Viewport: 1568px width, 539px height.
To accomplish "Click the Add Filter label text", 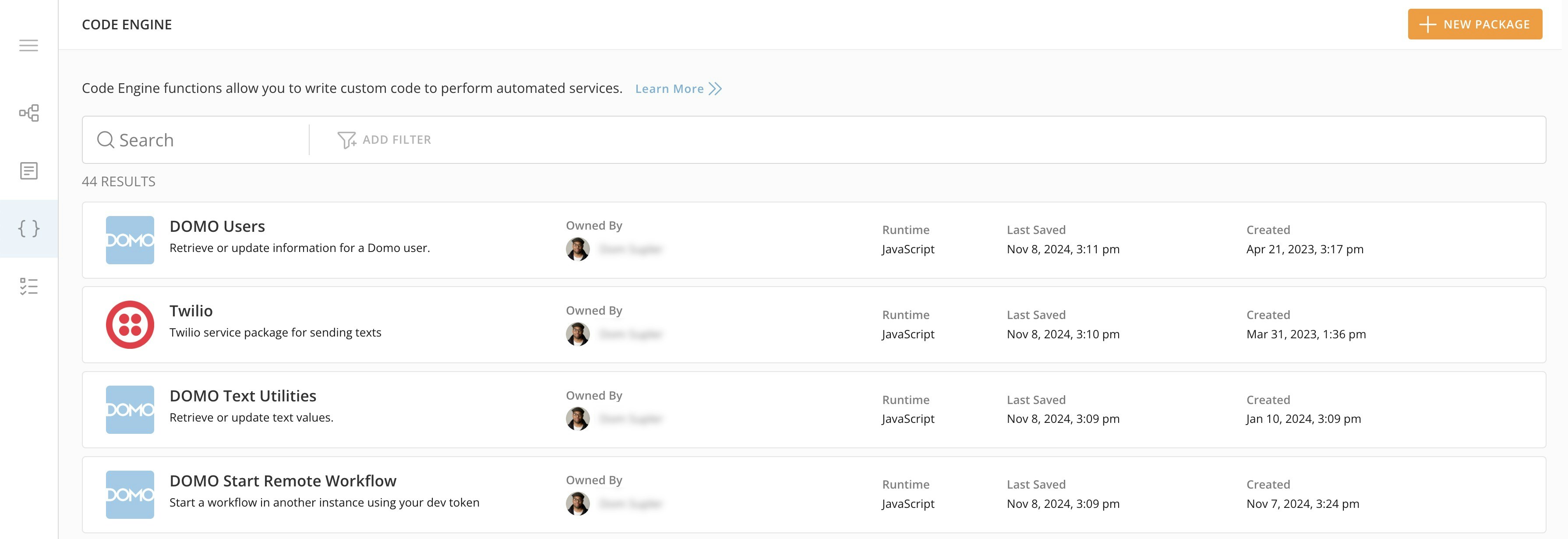I will (396, 140).
